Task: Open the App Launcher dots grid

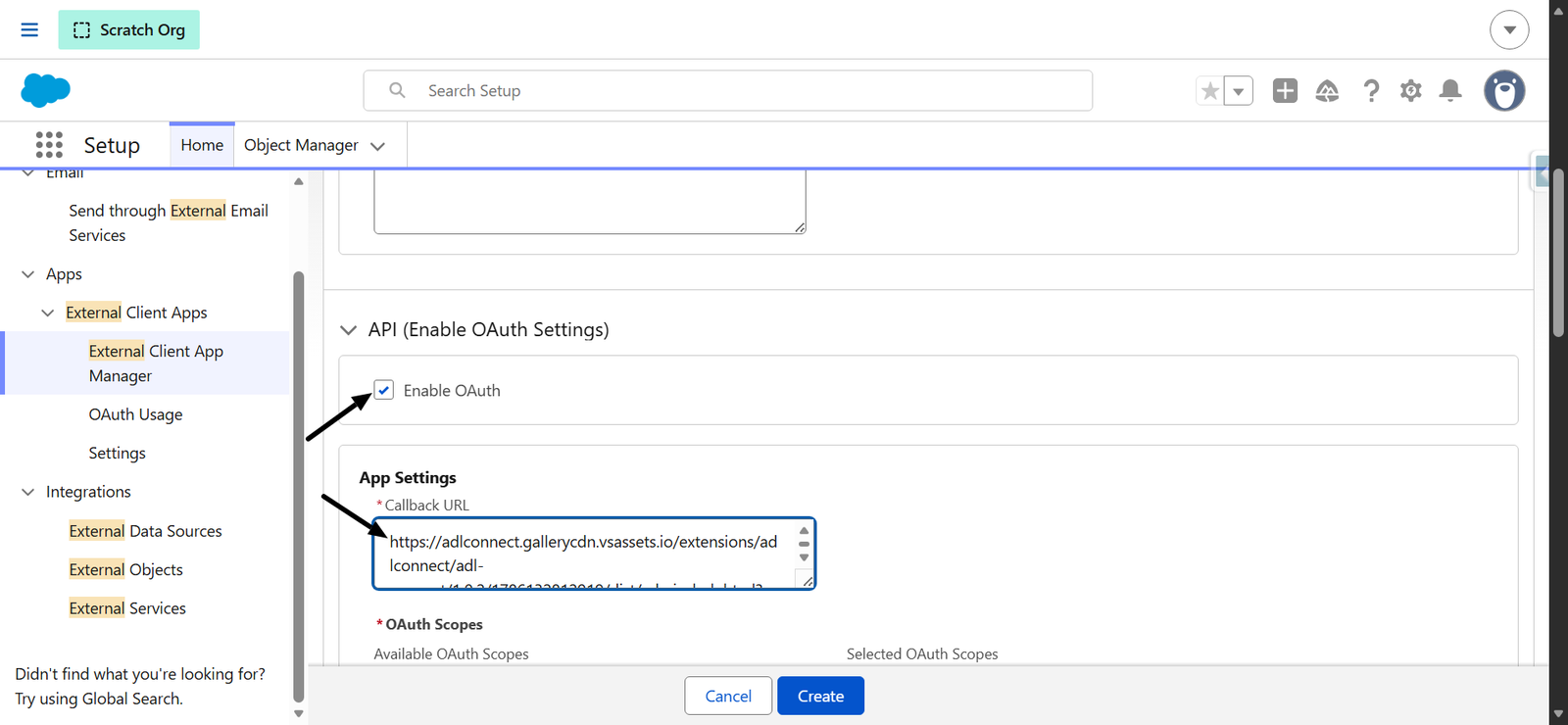Action: [49, 145]
